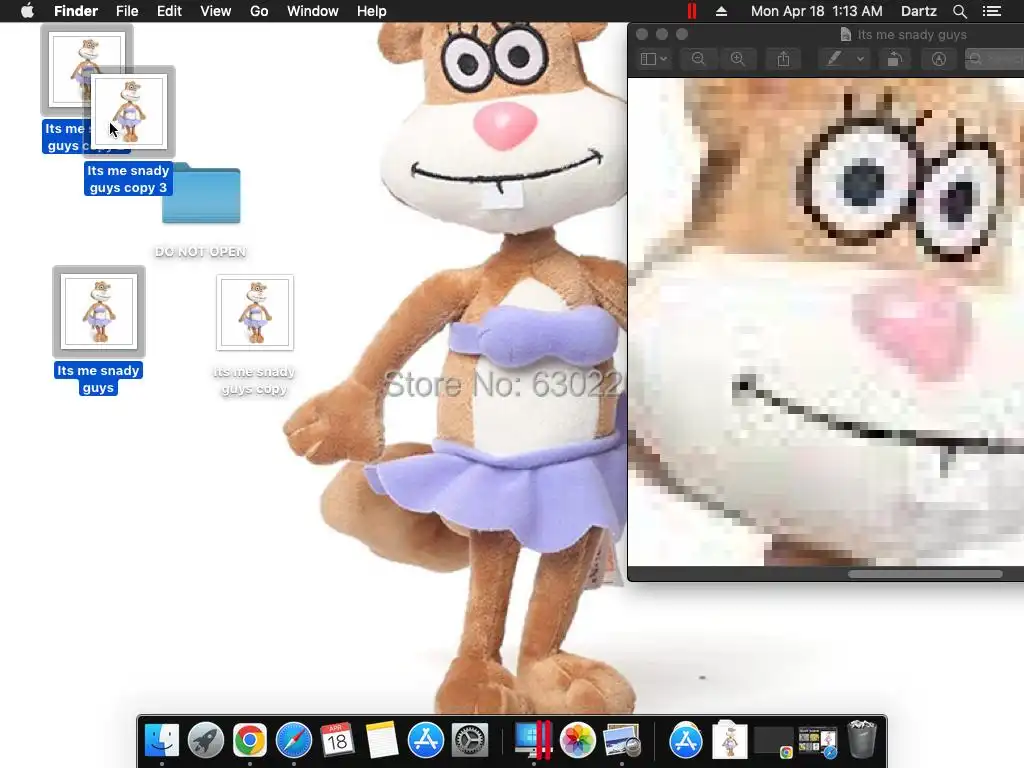The width and height of the screenshot is (1024, 768).
Task: Click the Parallels icon in the menu bar
Action: pos(692,11)
